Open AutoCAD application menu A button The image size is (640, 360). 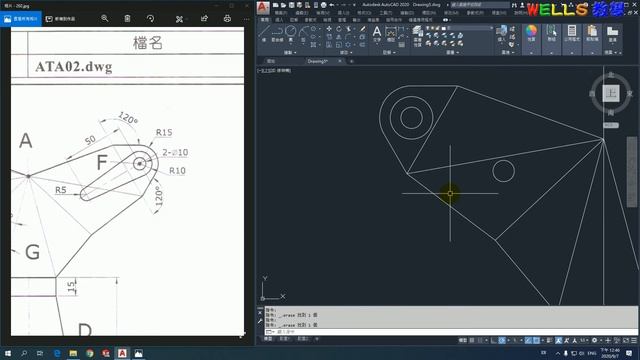263,7
